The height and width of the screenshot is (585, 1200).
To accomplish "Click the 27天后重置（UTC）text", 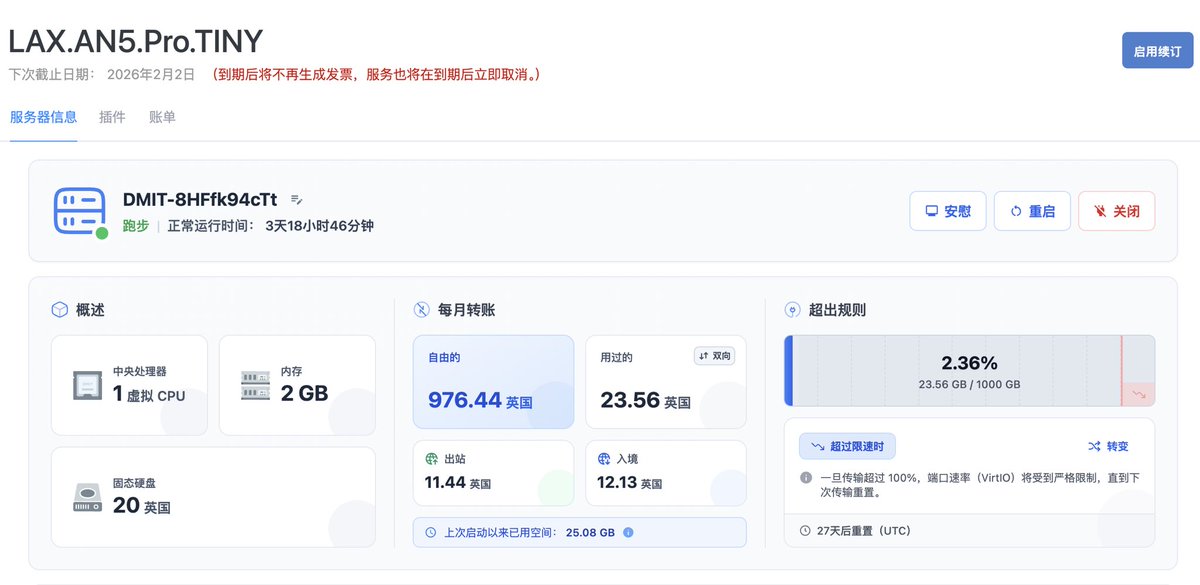I will click(x=864, y=531).
